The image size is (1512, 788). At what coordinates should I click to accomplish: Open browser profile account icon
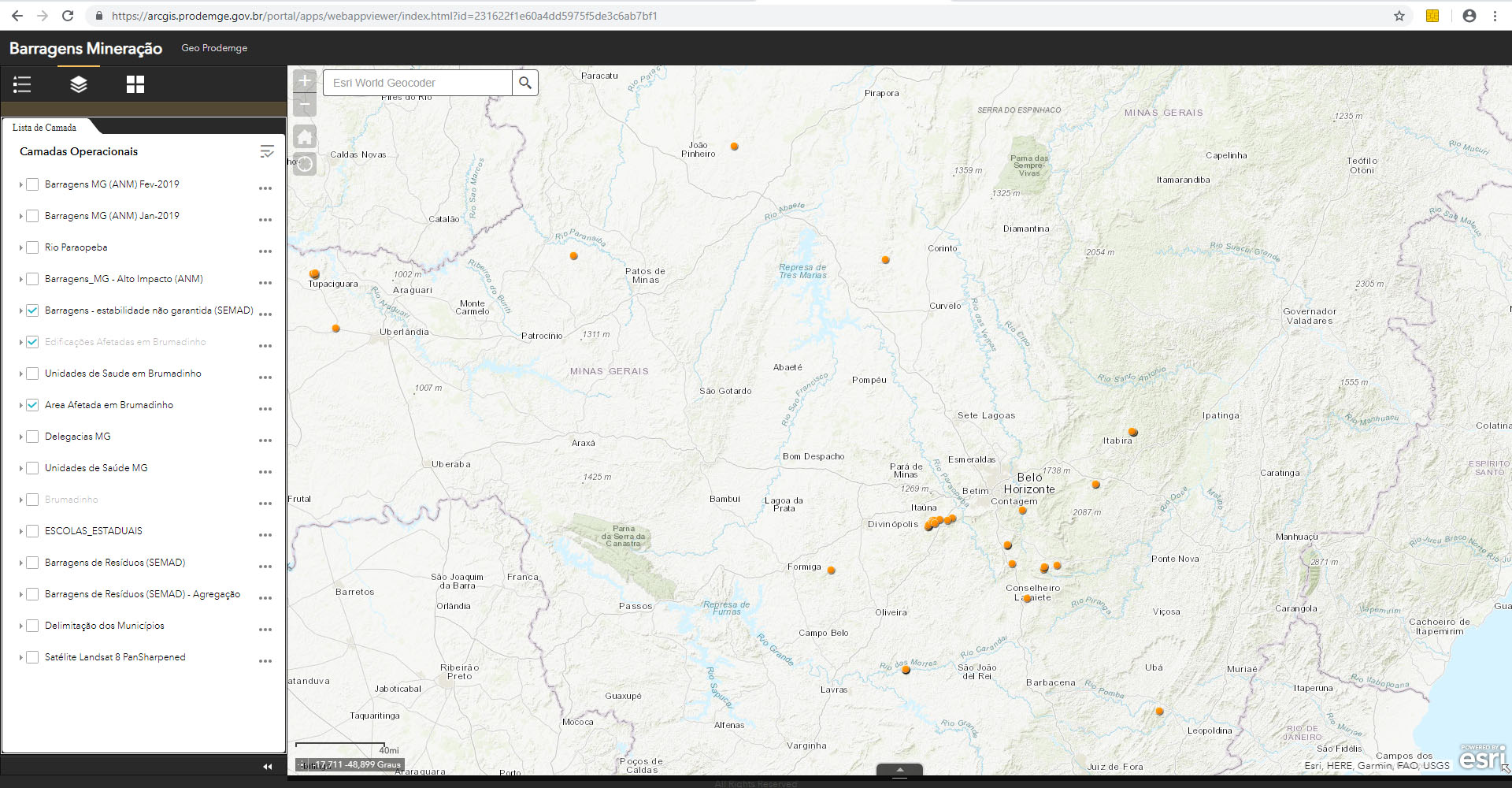point(1469,16)
